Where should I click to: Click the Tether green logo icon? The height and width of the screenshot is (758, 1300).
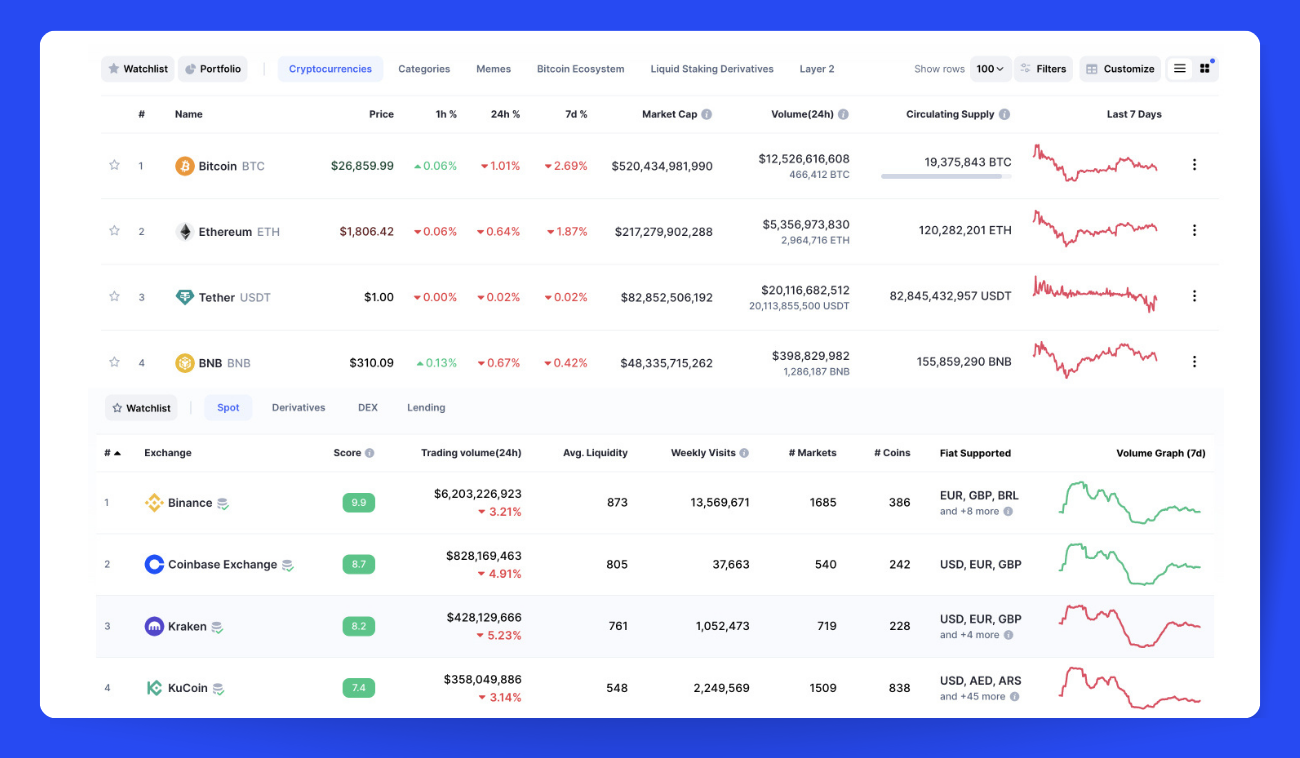pos(185,297)
